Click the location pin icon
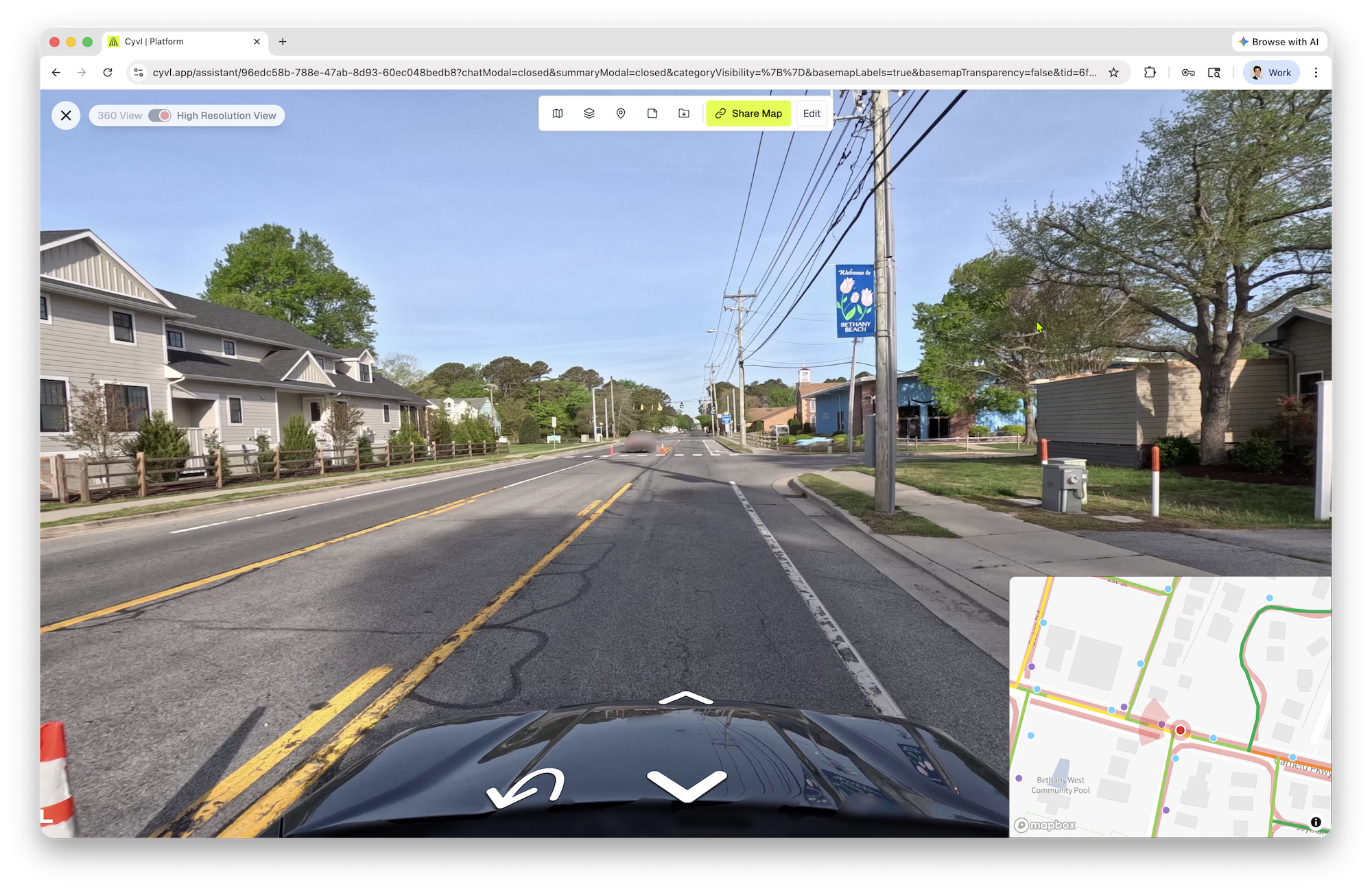Image resolution: width=1372 pixels, height=891 pixels. (x=621, y=114)
